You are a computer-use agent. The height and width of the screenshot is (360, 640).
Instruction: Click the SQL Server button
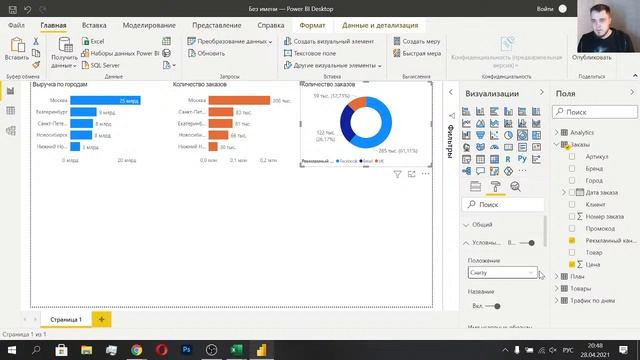100,65
